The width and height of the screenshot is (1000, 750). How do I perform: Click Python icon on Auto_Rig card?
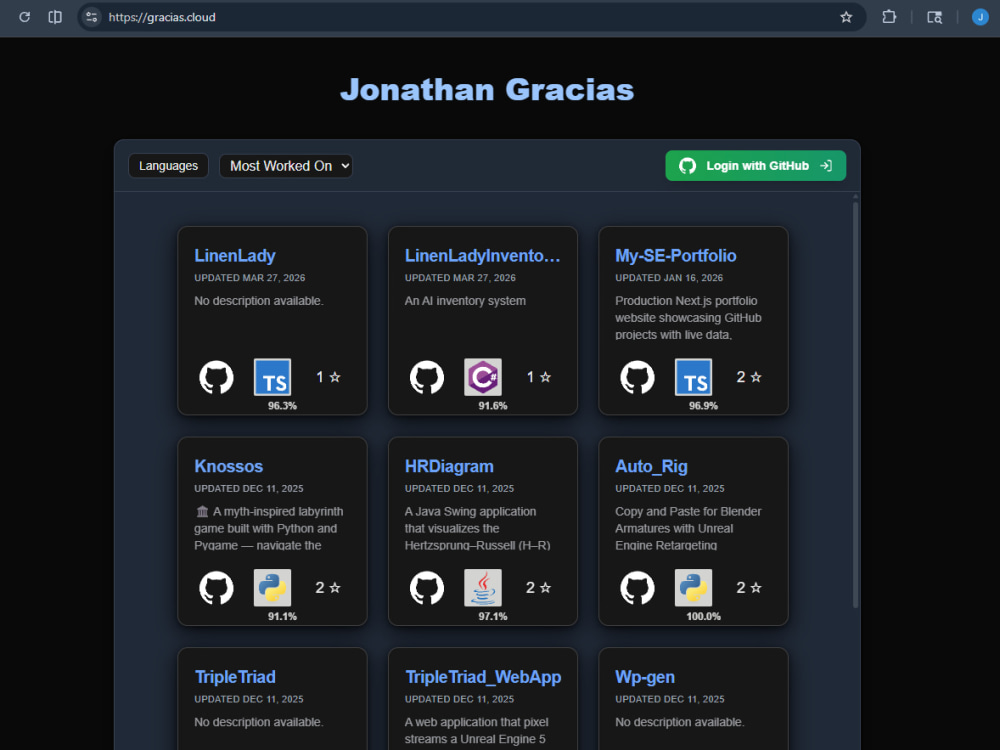point(693,587)
